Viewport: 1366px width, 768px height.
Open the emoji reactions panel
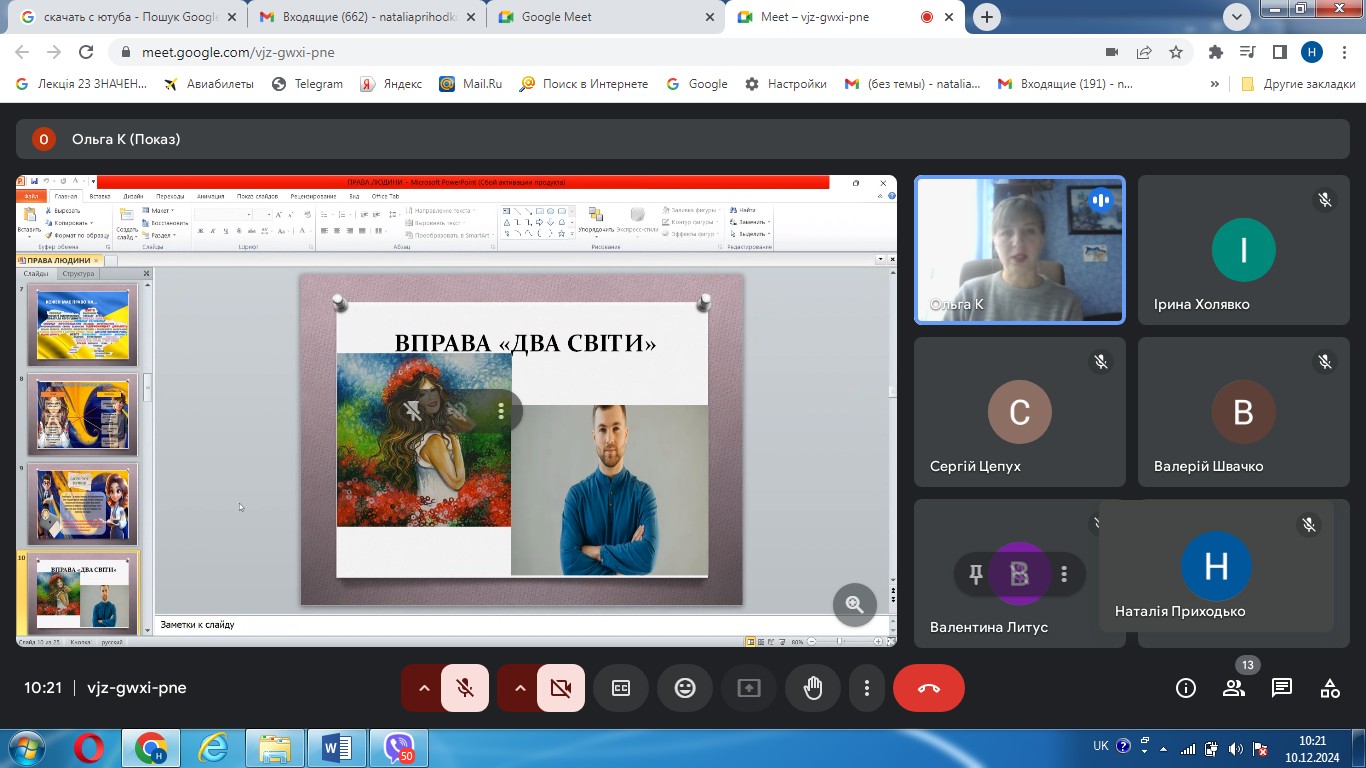pyautogui.click(x=685, y=688)
